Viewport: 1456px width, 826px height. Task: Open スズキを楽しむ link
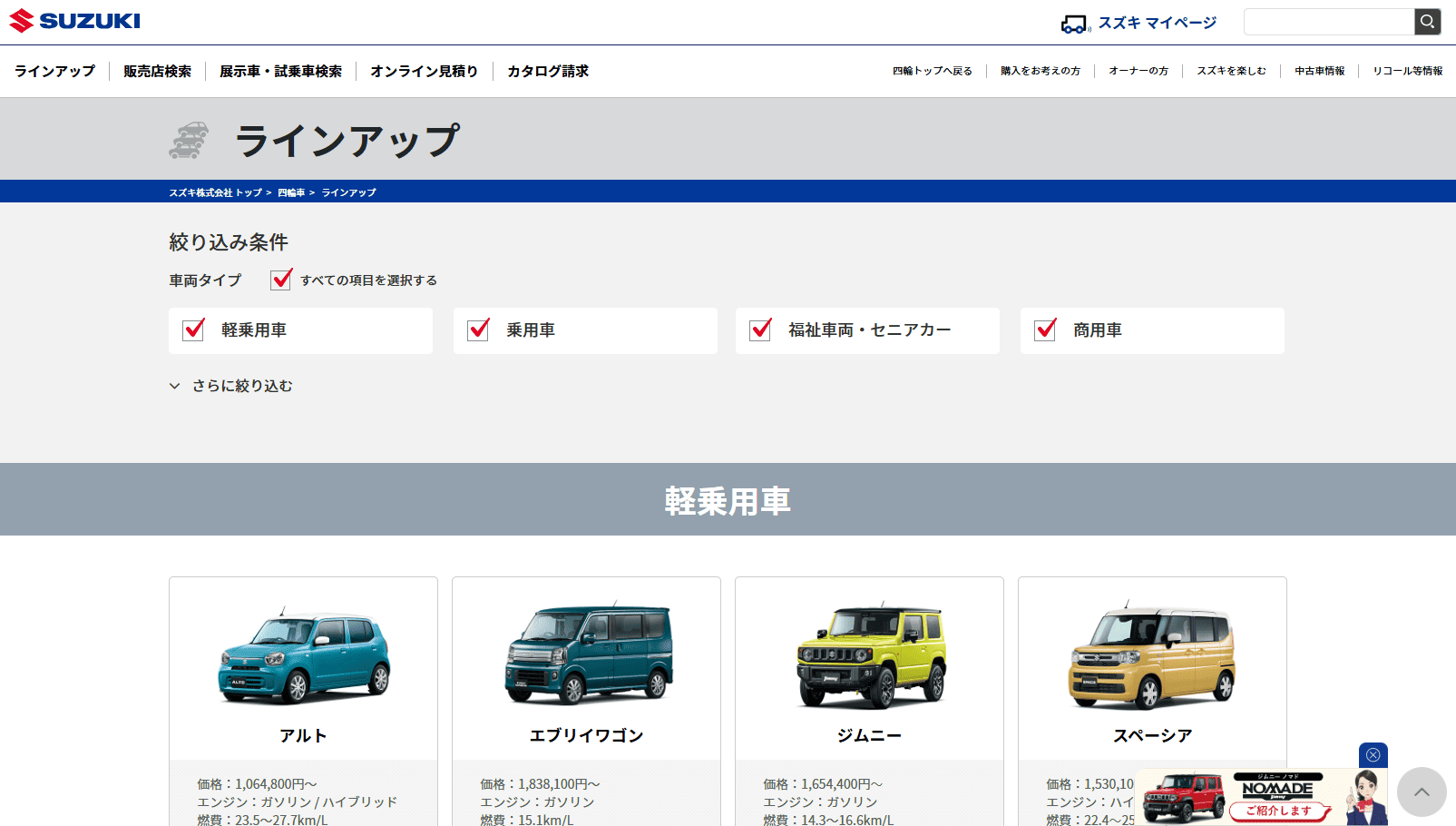[1231, 71]
